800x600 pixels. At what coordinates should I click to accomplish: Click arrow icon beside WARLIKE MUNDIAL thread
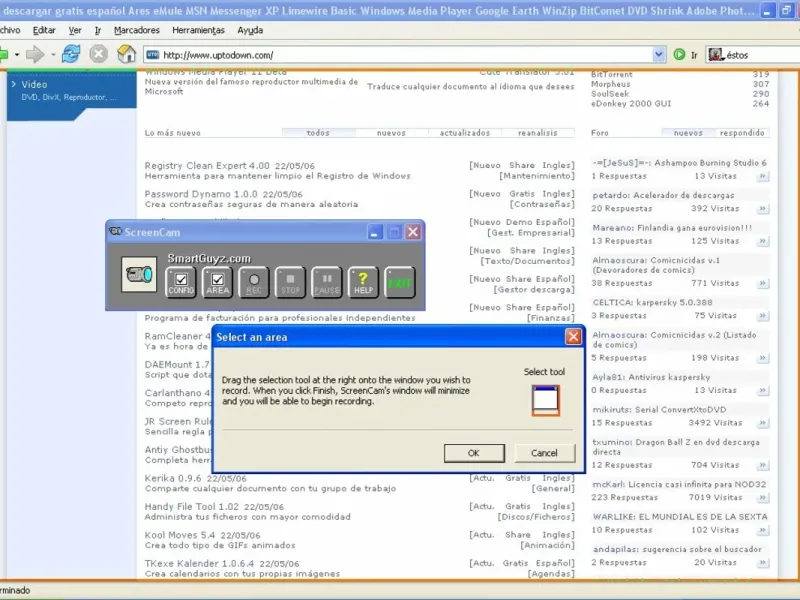point(763,530)
